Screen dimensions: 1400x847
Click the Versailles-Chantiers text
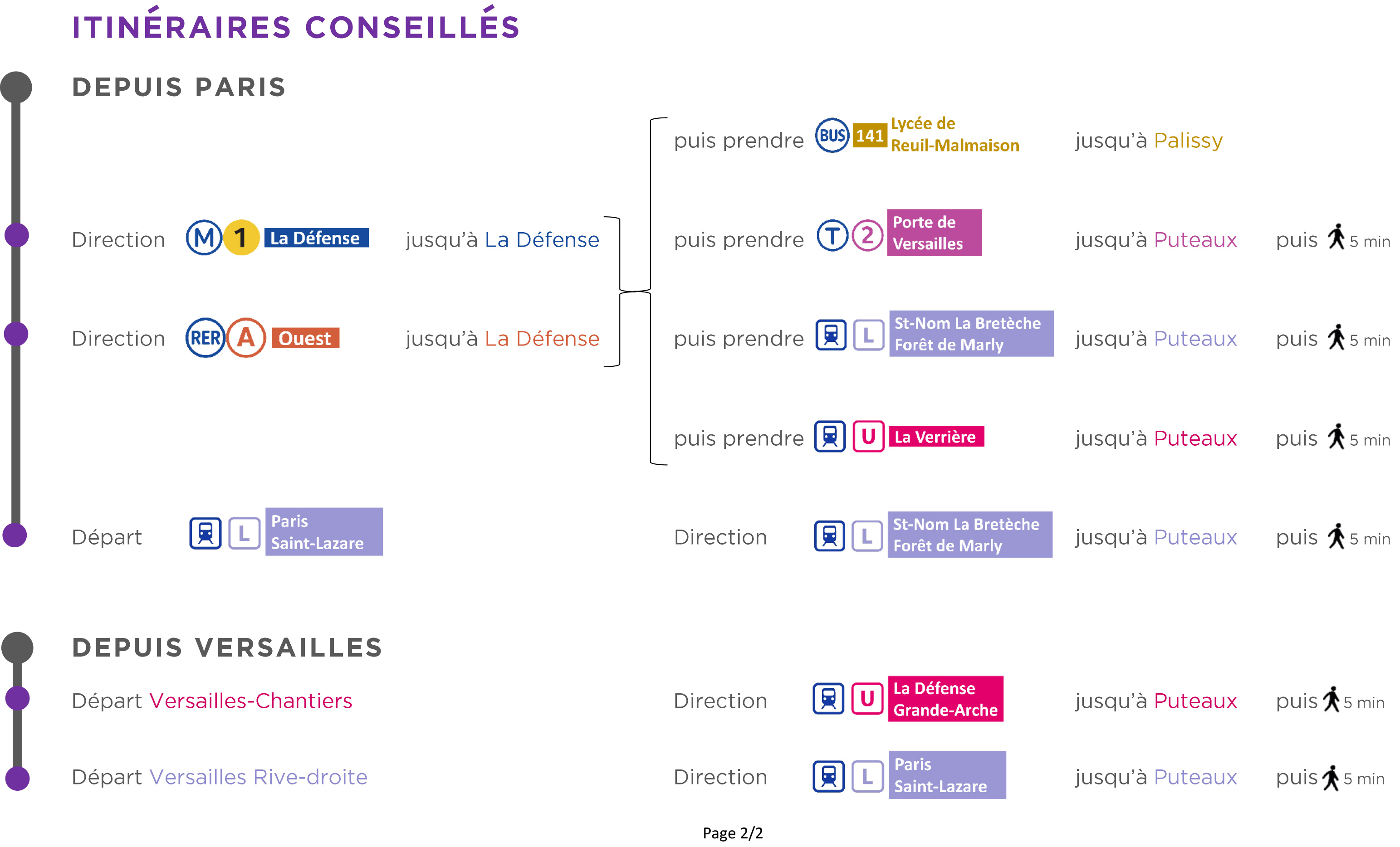coord(250,701)
